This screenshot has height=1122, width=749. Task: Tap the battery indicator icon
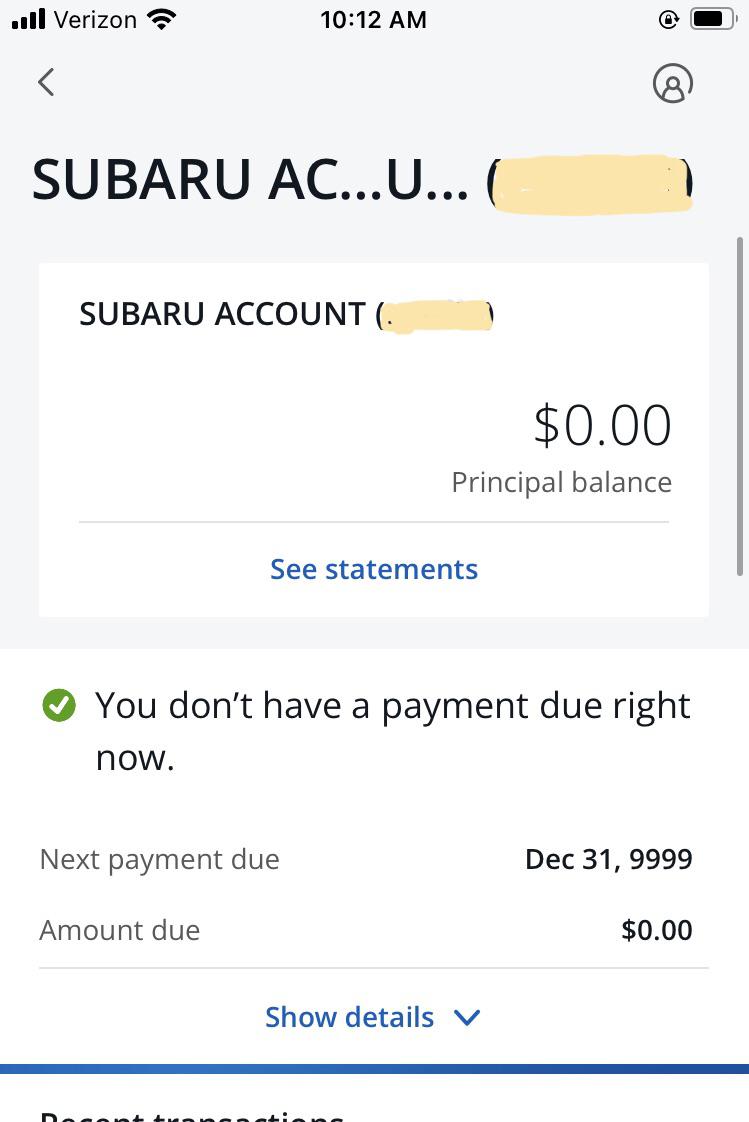coord(712,19)
